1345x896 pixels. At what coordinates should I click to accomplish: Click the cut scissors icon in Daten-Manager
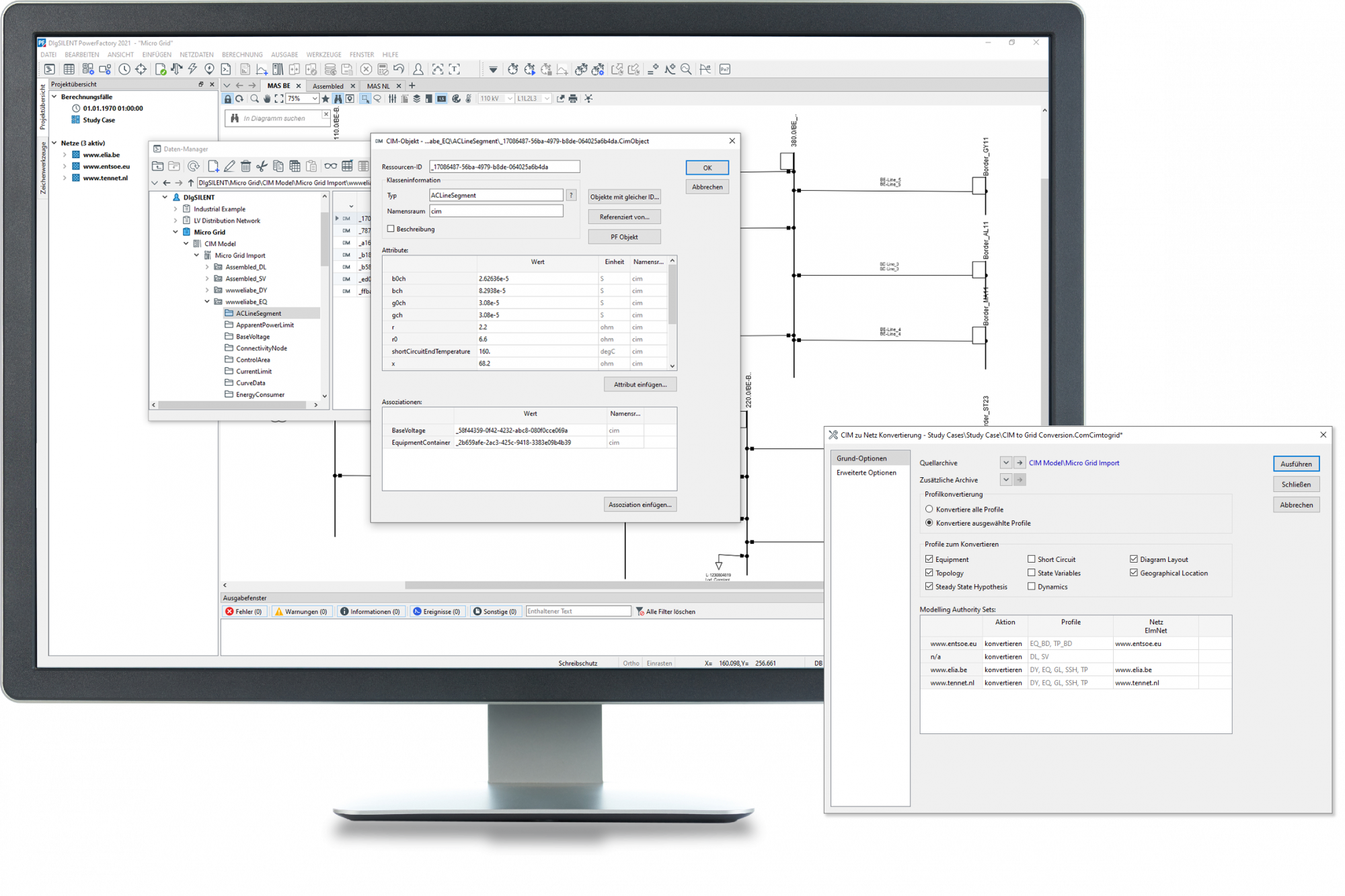tap(262, 166)
